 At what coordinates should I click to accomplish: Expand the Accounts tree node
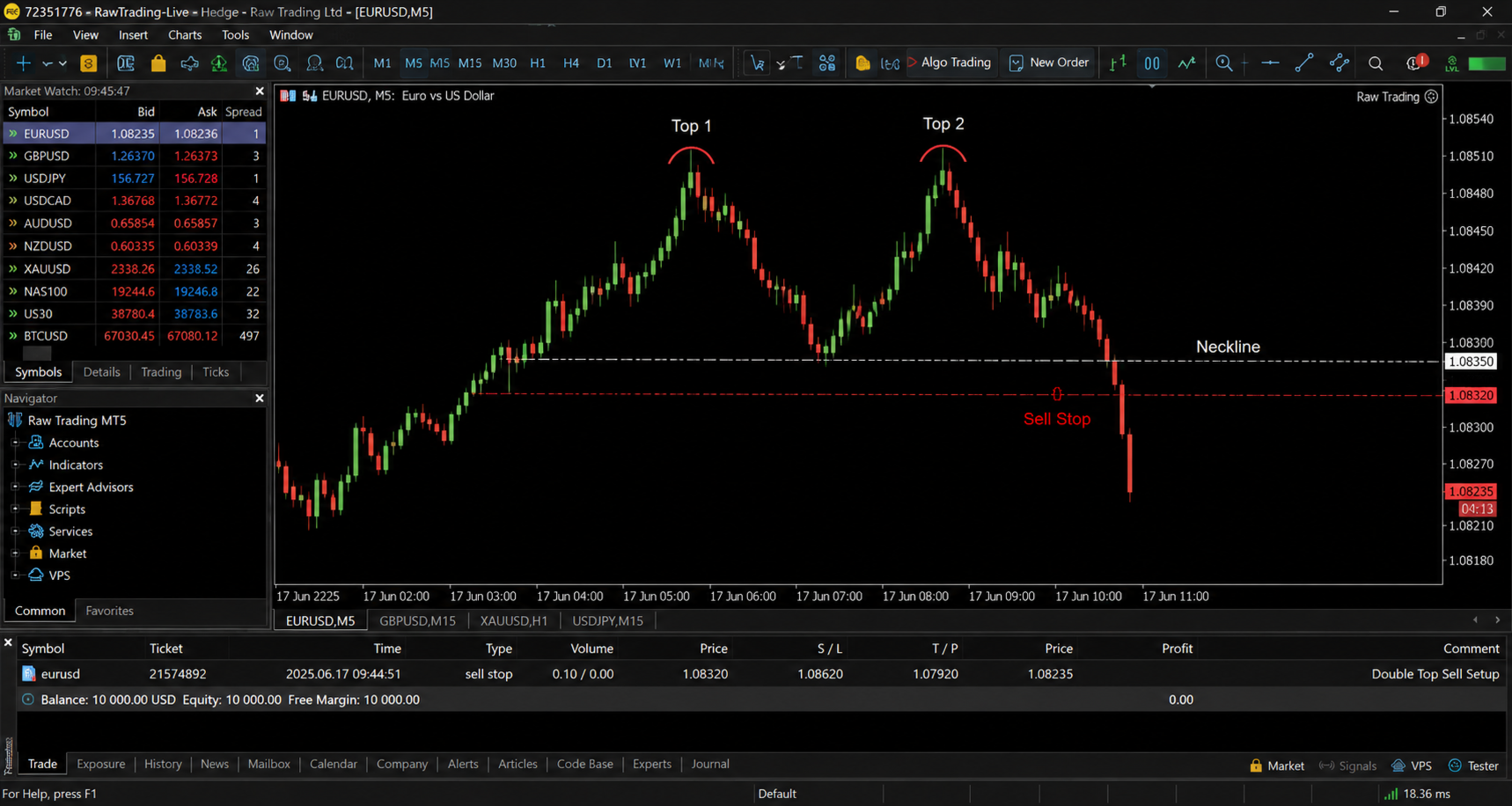(15, 443)
